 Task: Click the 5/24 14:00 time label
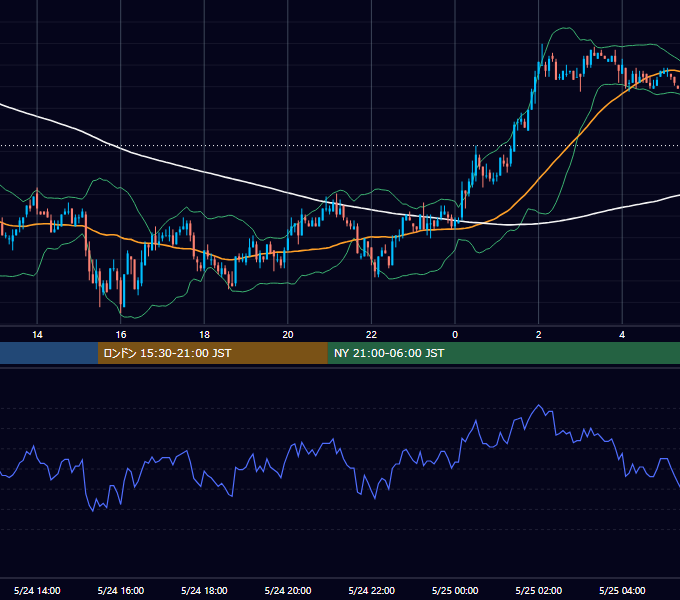click(x=37, y=590)
